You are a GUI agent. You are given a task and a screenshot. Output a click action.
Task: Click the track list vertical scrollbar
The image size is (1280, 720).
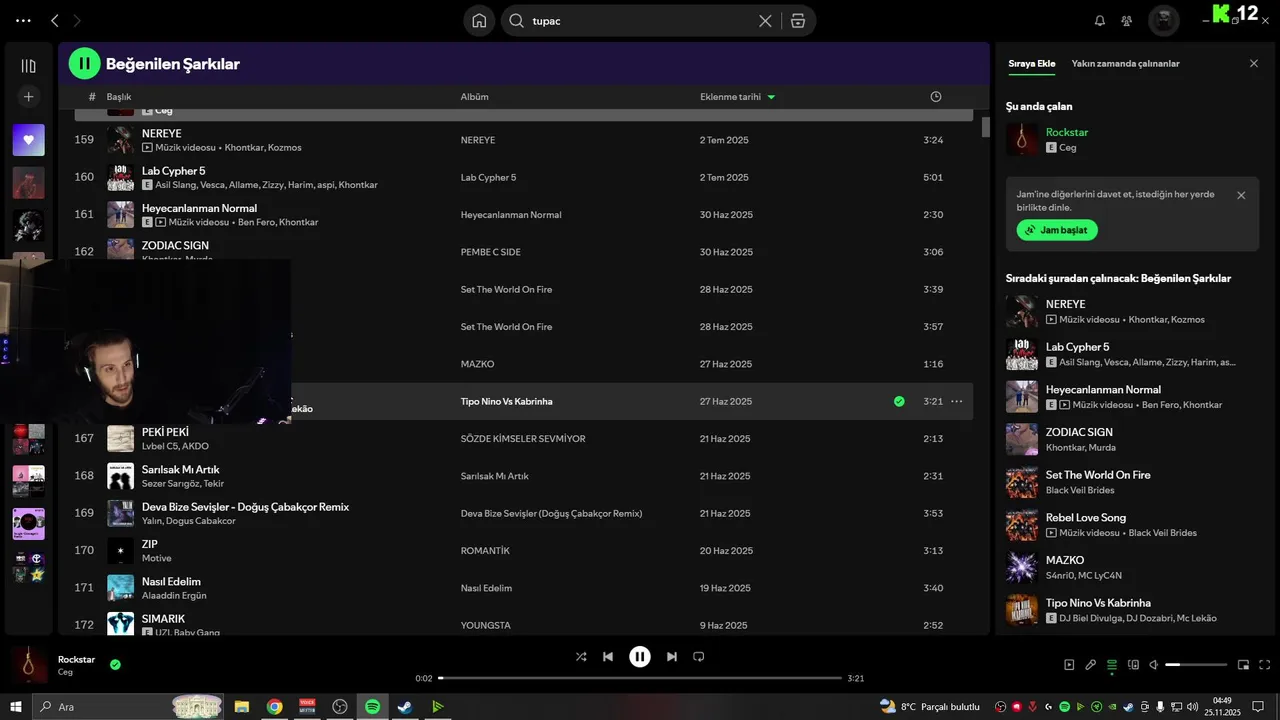pos(985,127)
